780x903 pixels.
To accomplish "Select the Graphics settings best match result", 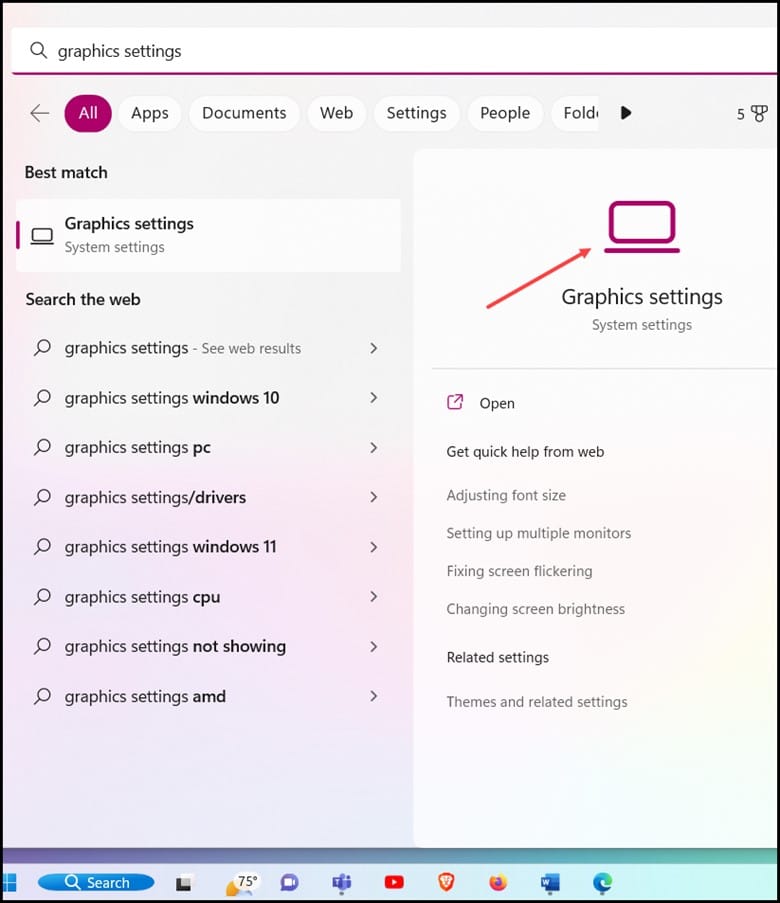I will tap(208, 235).
